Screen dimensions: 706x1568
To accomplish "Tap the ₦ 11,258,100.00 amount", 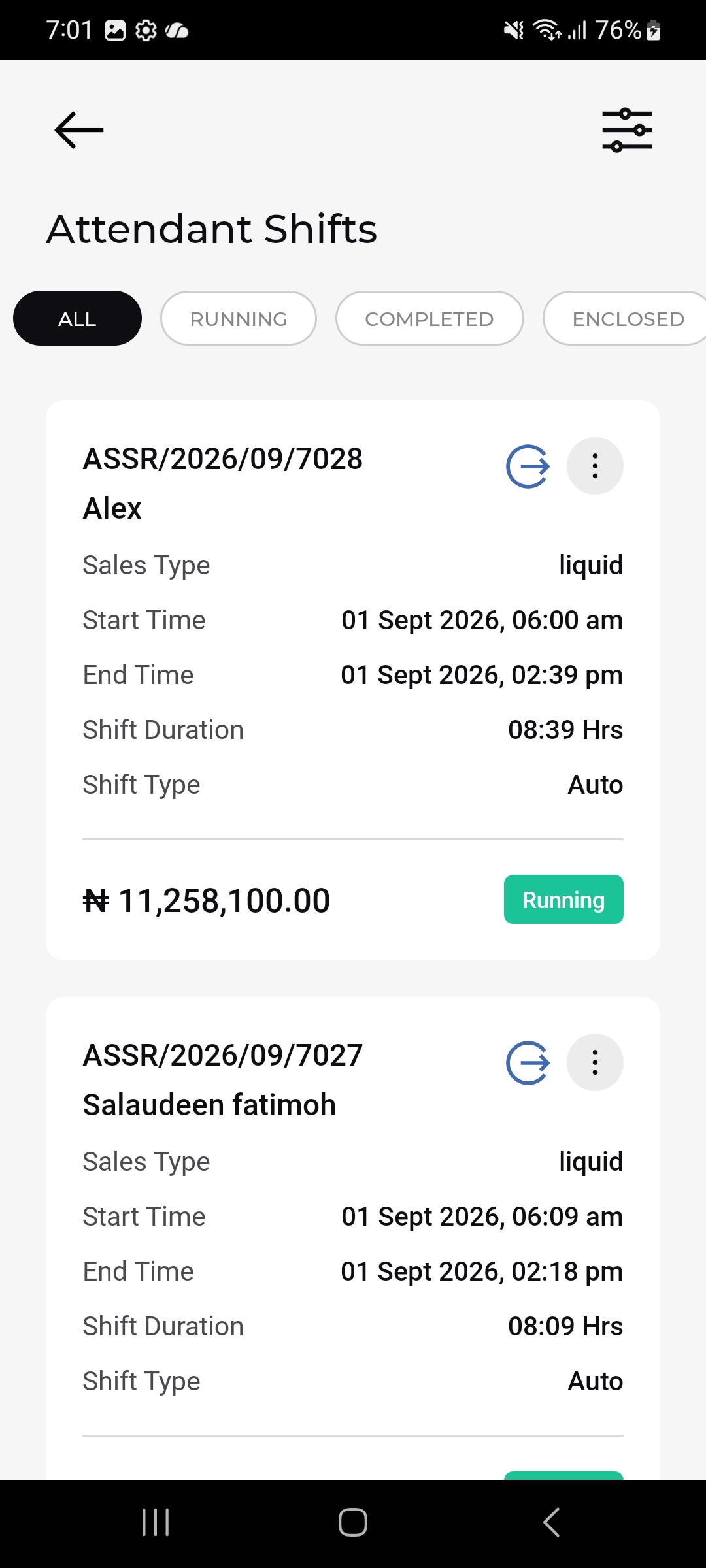I will click(207, 901).
